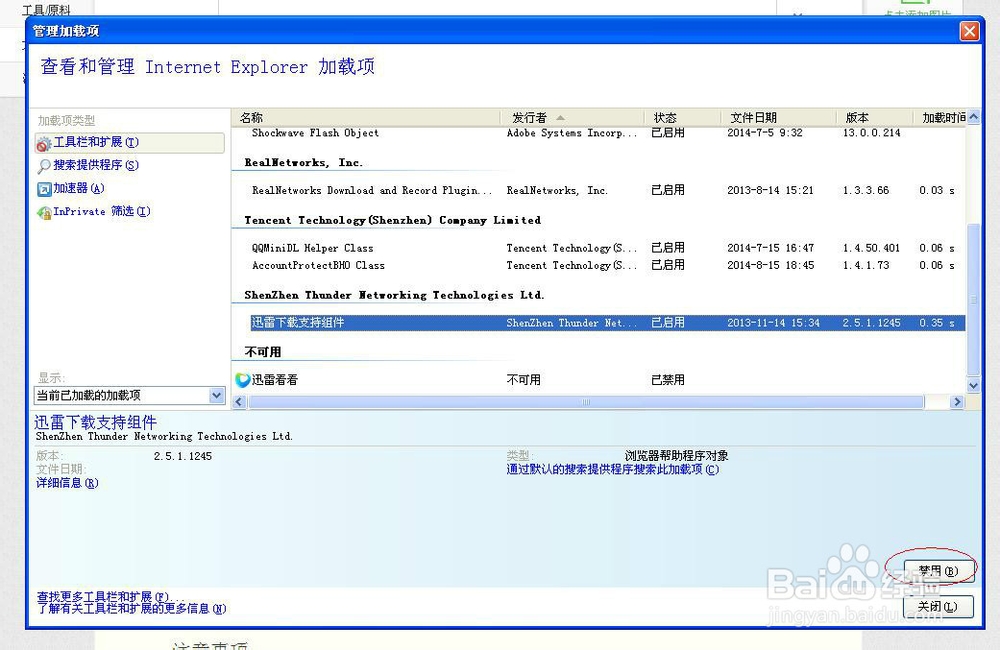Viewport: 1000px width, 650px height.
Task: Click the list's scroll down arrow
Action: 973,385
